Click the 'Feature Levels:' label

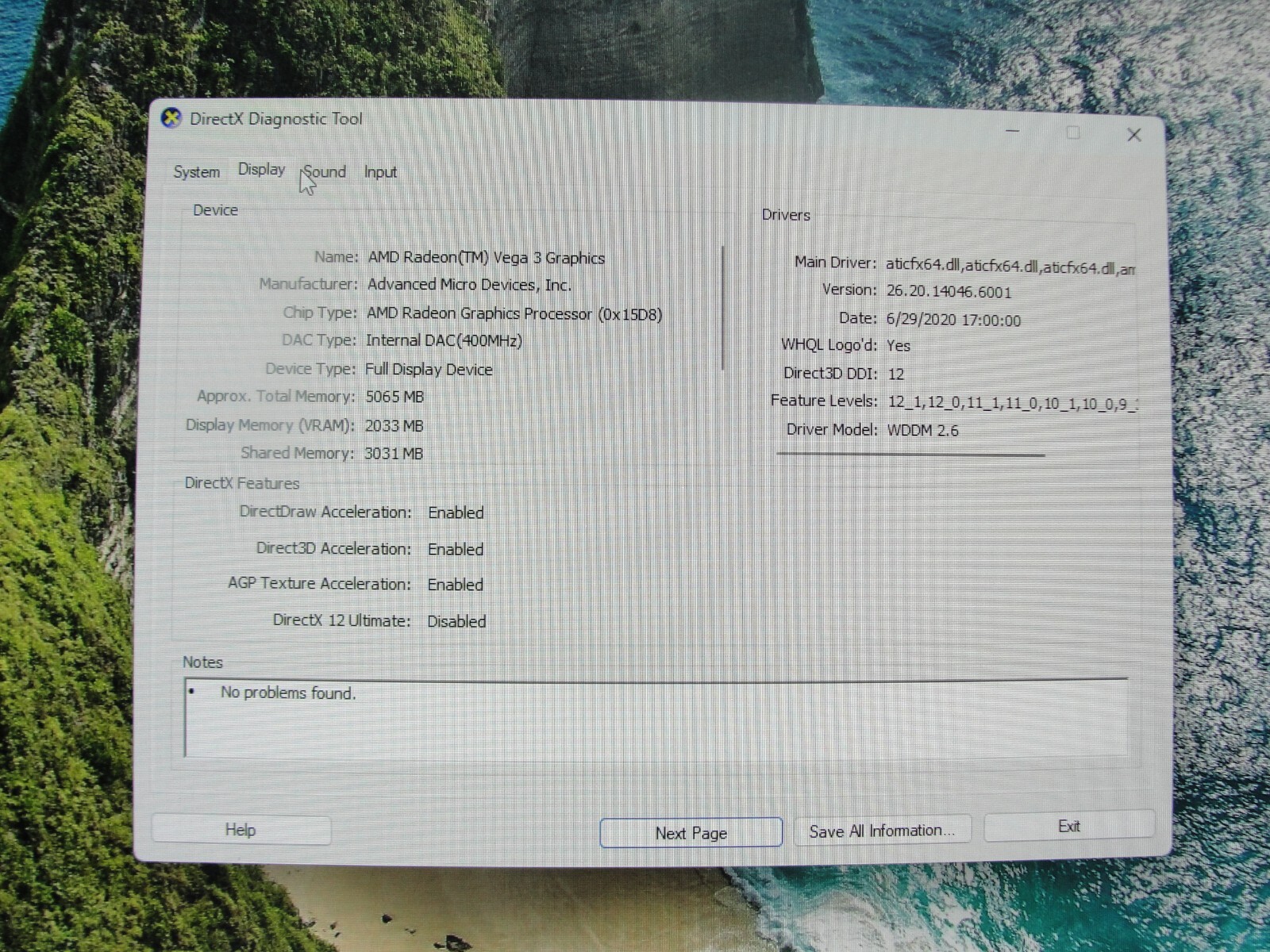point(824,401)
